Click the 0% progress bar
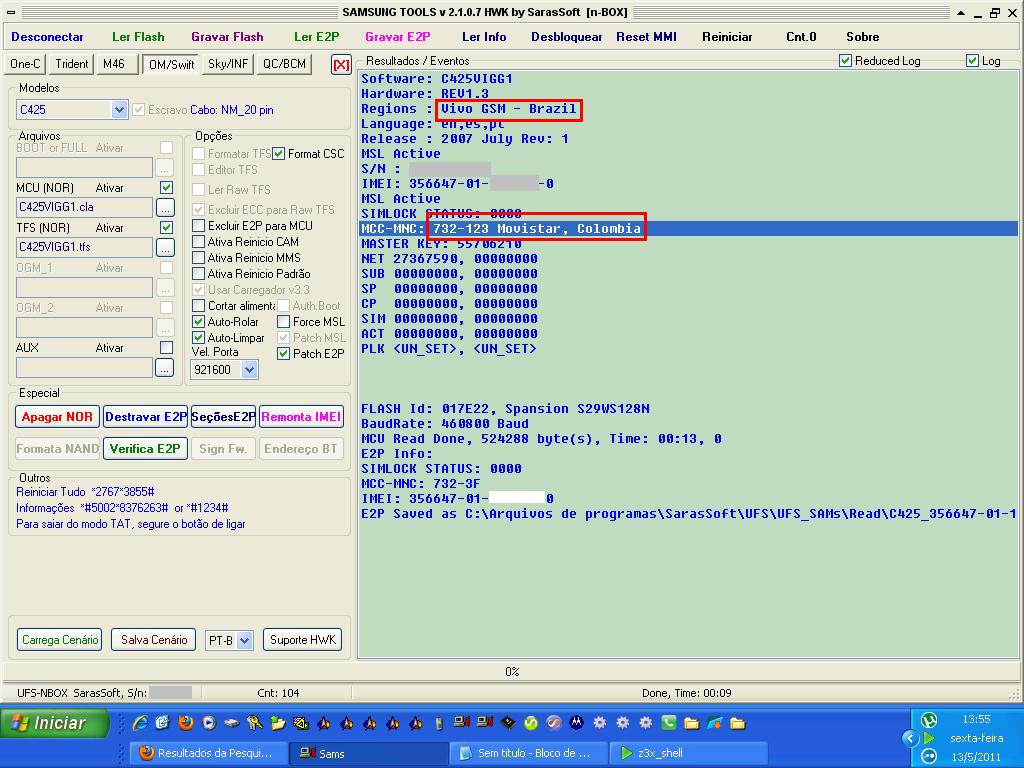1024x768 pixels. pos(512,671)
